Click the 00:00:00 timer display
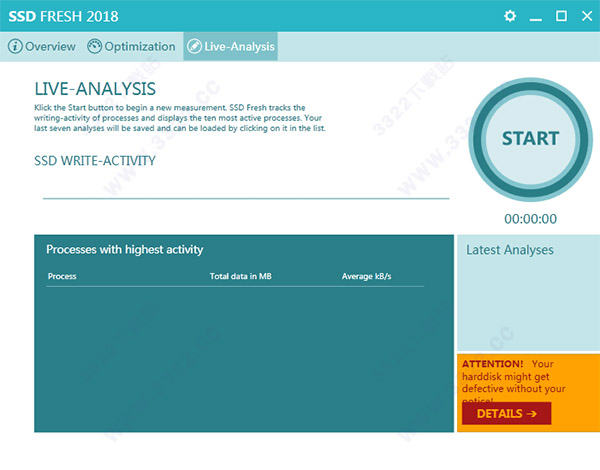This screenshot has width=600, height=470. click(x=530, y=219)
